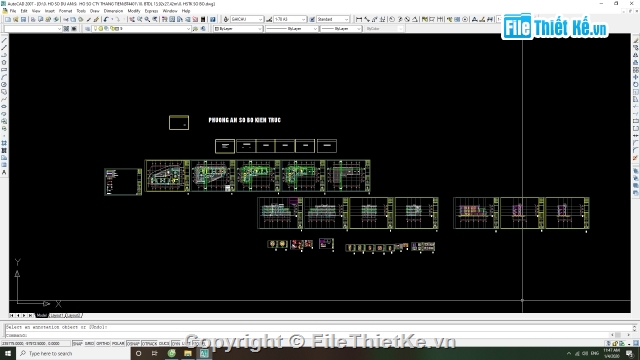Switch to the Layout1 tab
640x360 pixels.
57,316
